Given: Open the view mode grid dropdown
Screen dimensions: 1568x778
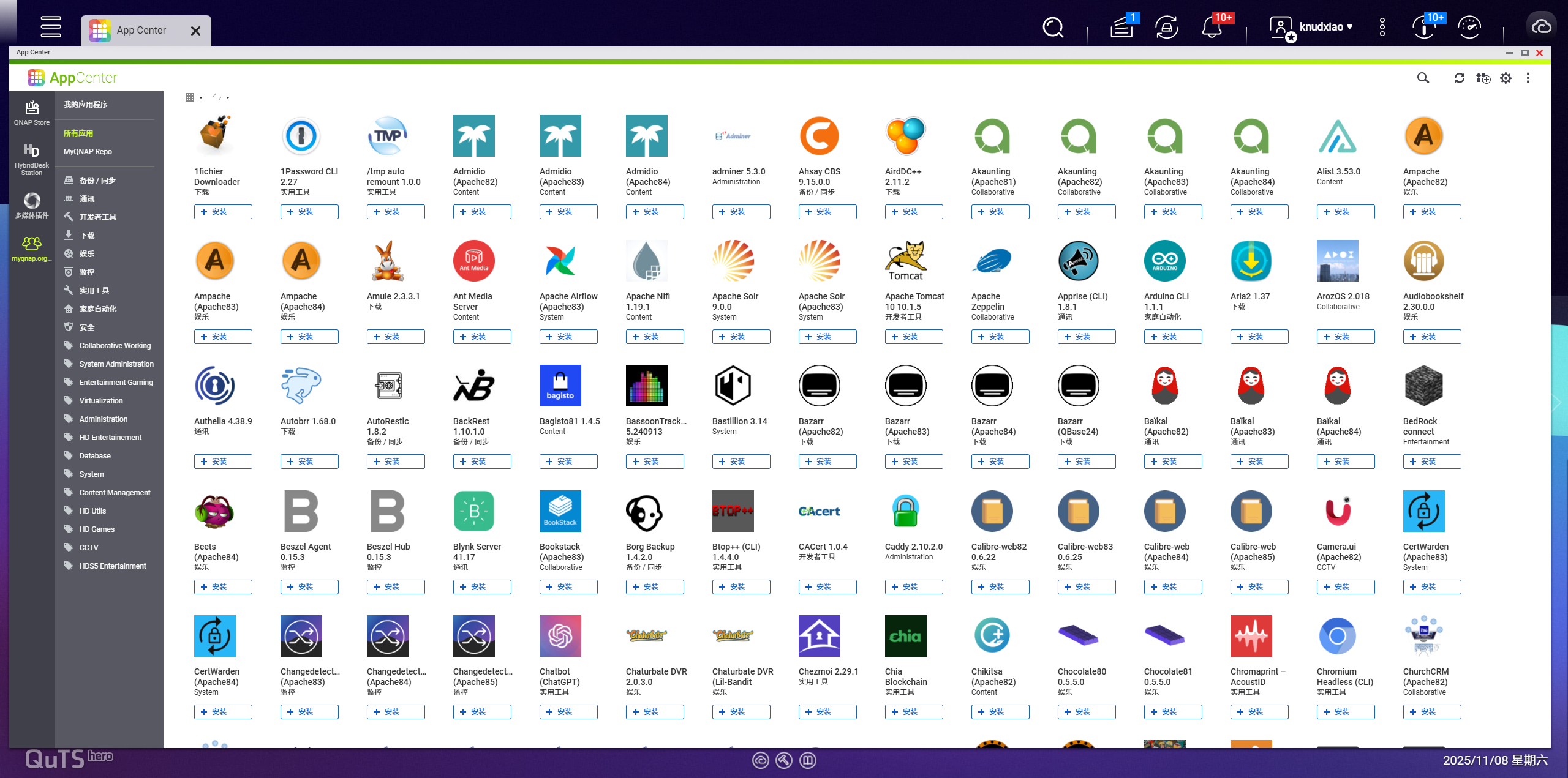Looking at the screenshot, I should point(194,97).
